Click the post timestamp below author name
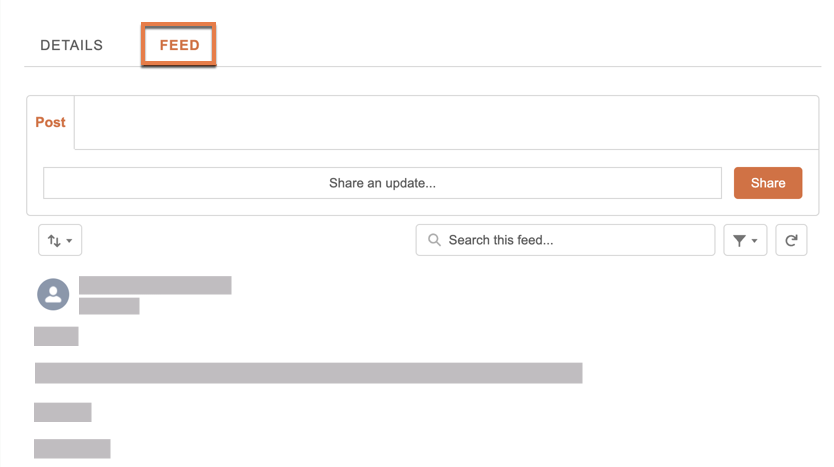Screen dimensions: 834x467 (109, 306)
